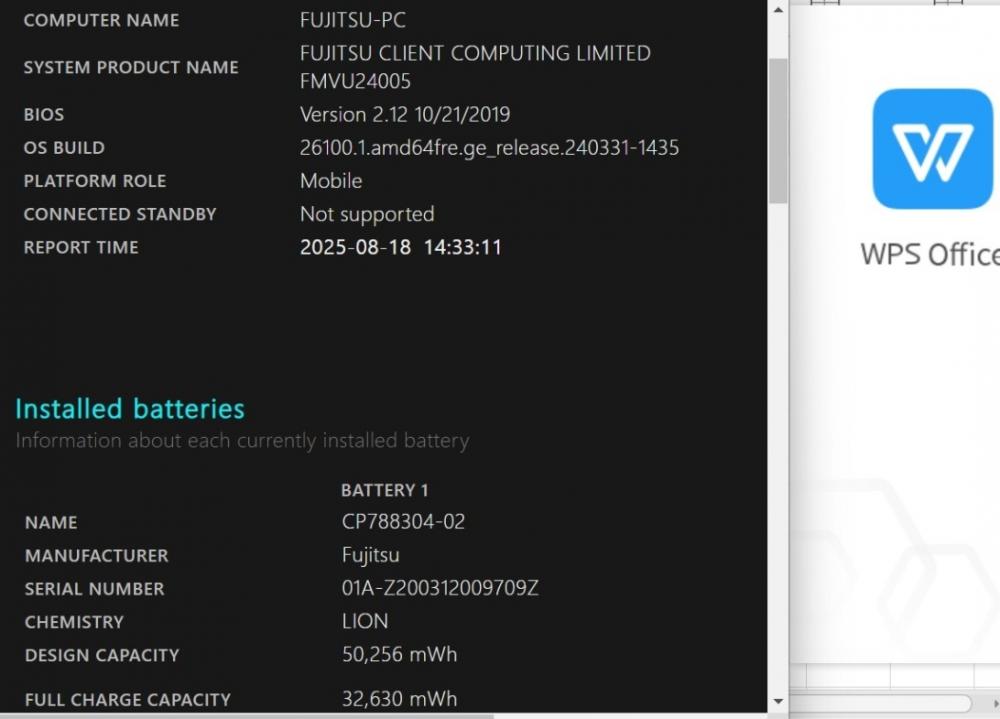
Task: Select the computer name value FUJITSU-PC
Action: coord(353,20)
